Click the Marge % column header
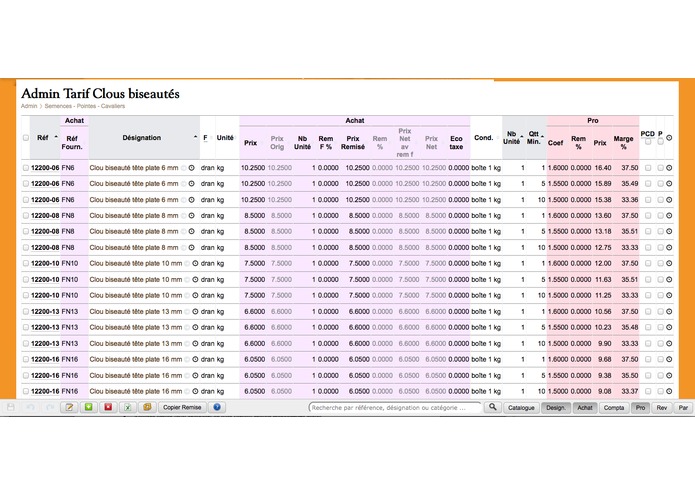 click(x=623, y=142)
